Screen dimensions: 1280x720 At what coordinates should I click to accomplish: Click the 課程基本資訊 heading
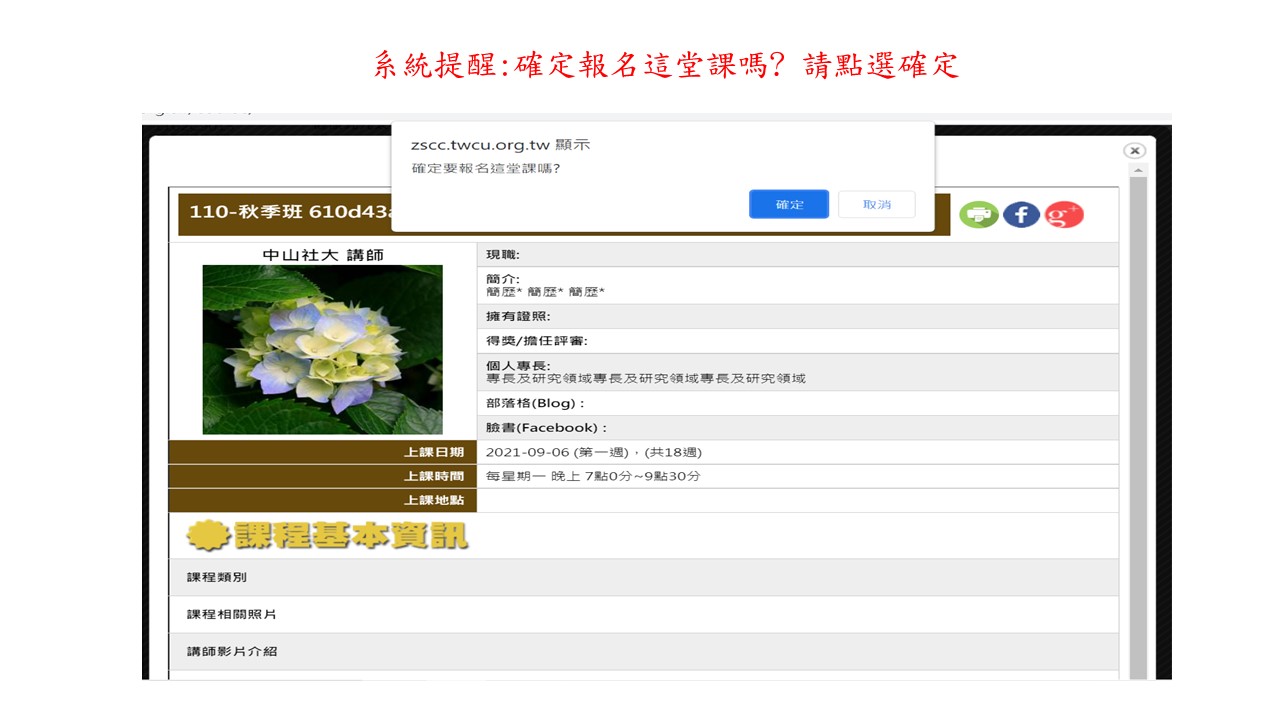[327, 536]
